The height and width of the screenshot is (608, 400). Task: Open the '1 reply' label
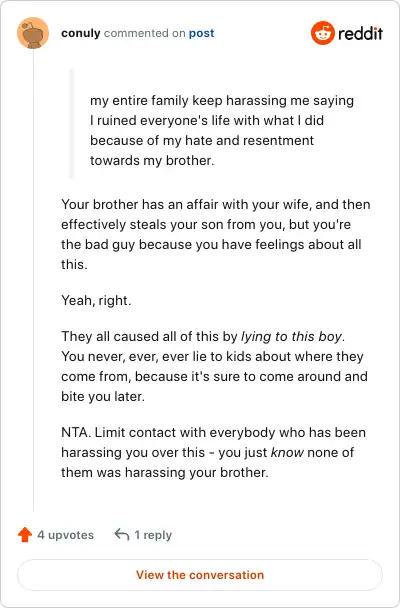(x=153, y=535)
